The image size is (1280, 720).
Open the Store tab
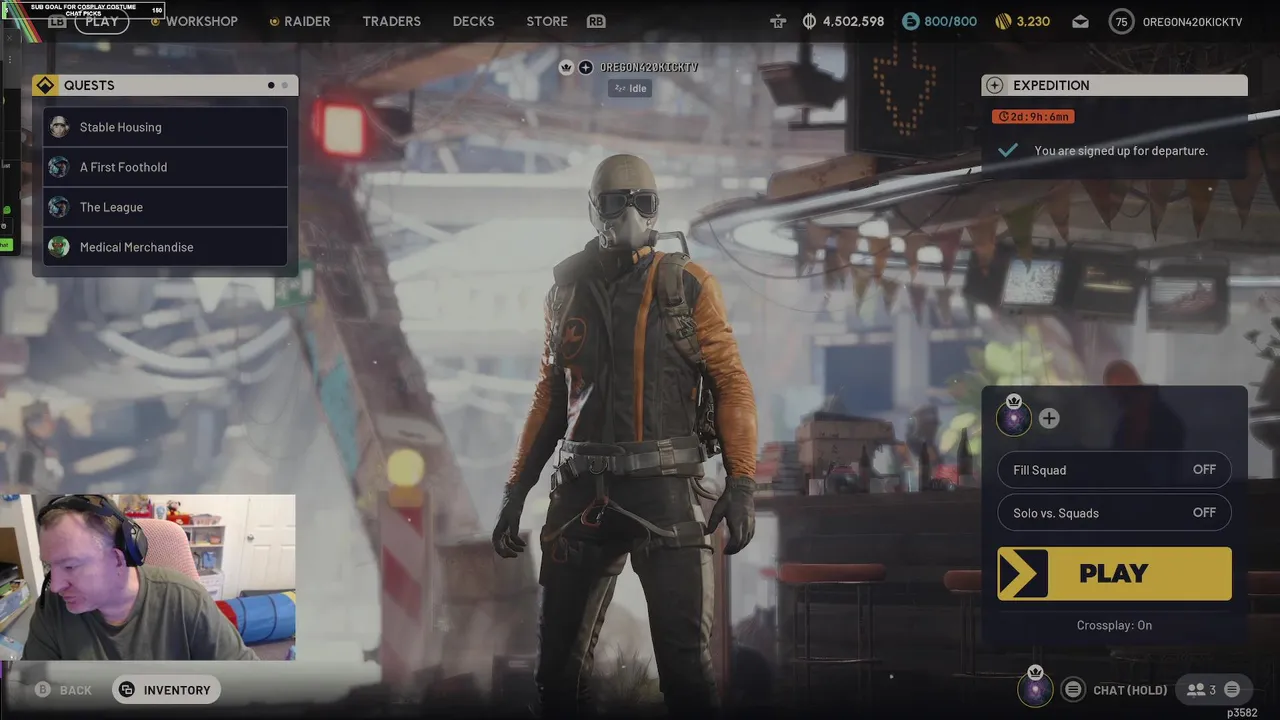[547, 21]
